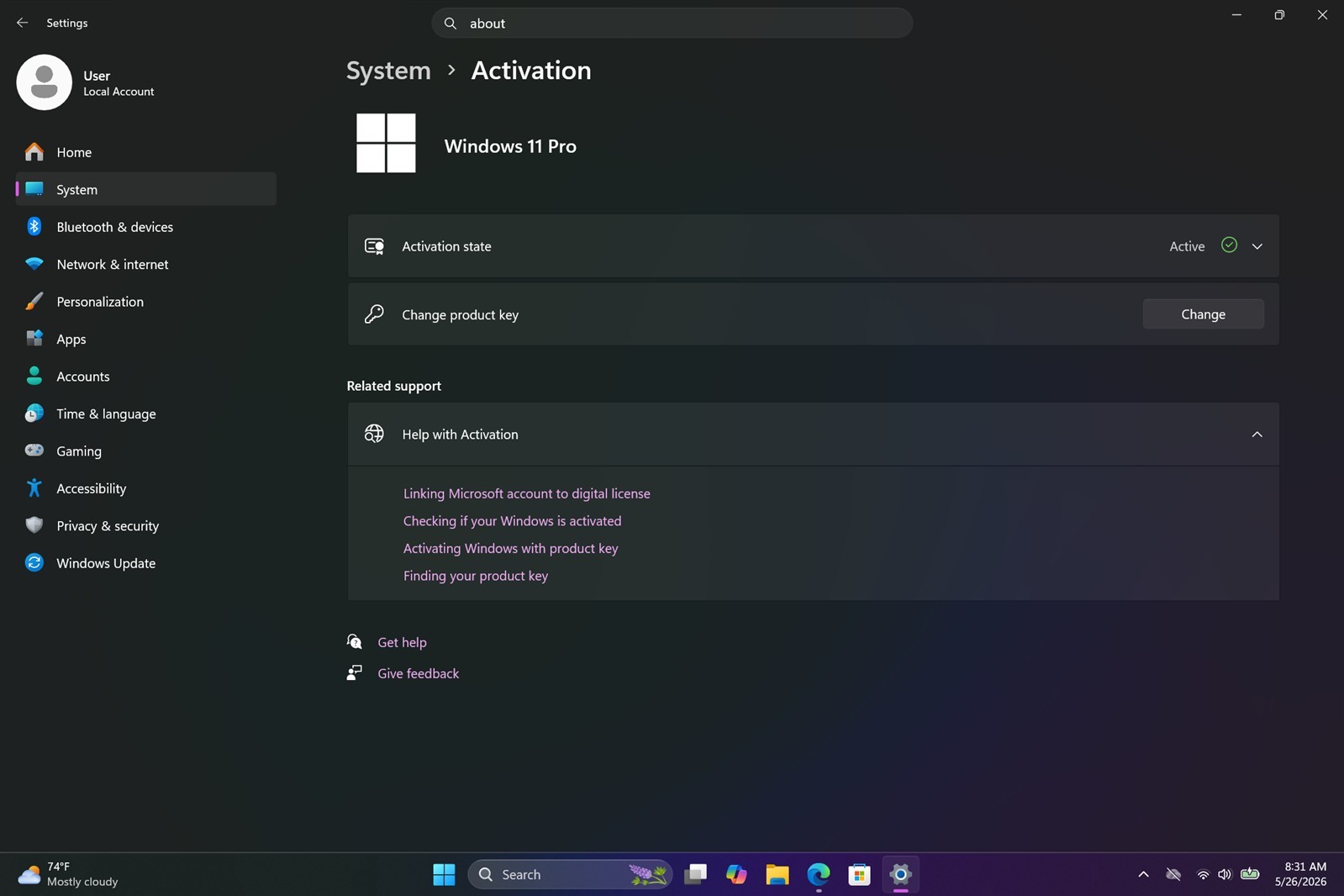Open the Windows Start menu

pos(444,874)
